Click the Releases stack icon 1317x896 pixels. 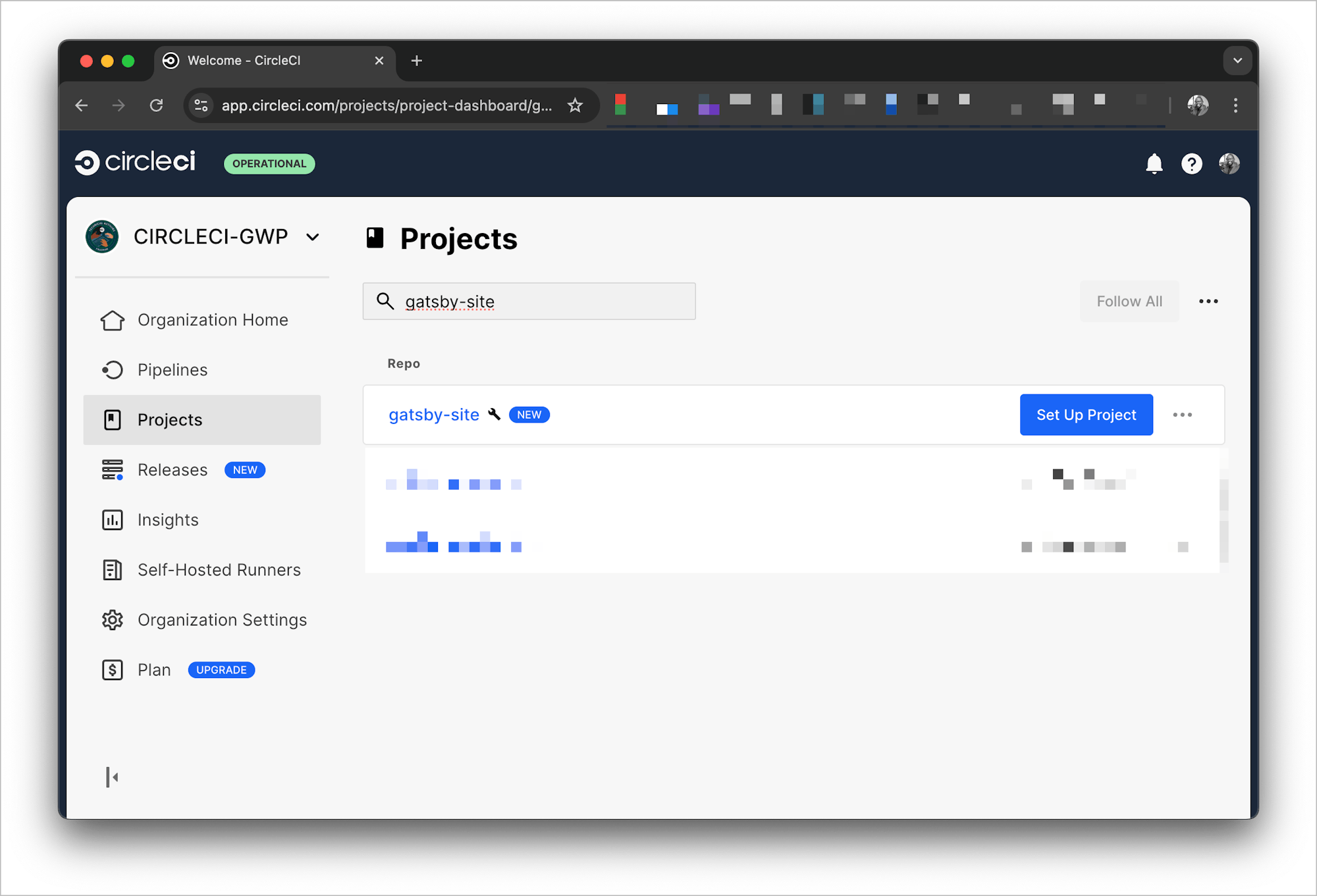(x=113, y=469)
